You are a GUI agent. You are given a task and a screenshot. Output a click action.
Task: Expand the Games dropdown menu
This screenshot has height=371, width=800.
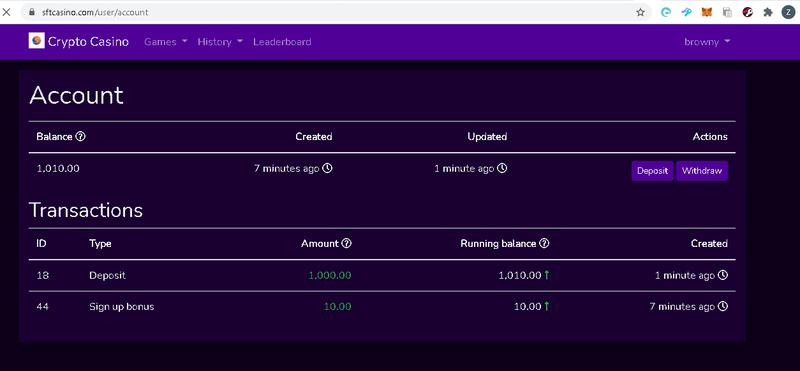tap(166, 42)
